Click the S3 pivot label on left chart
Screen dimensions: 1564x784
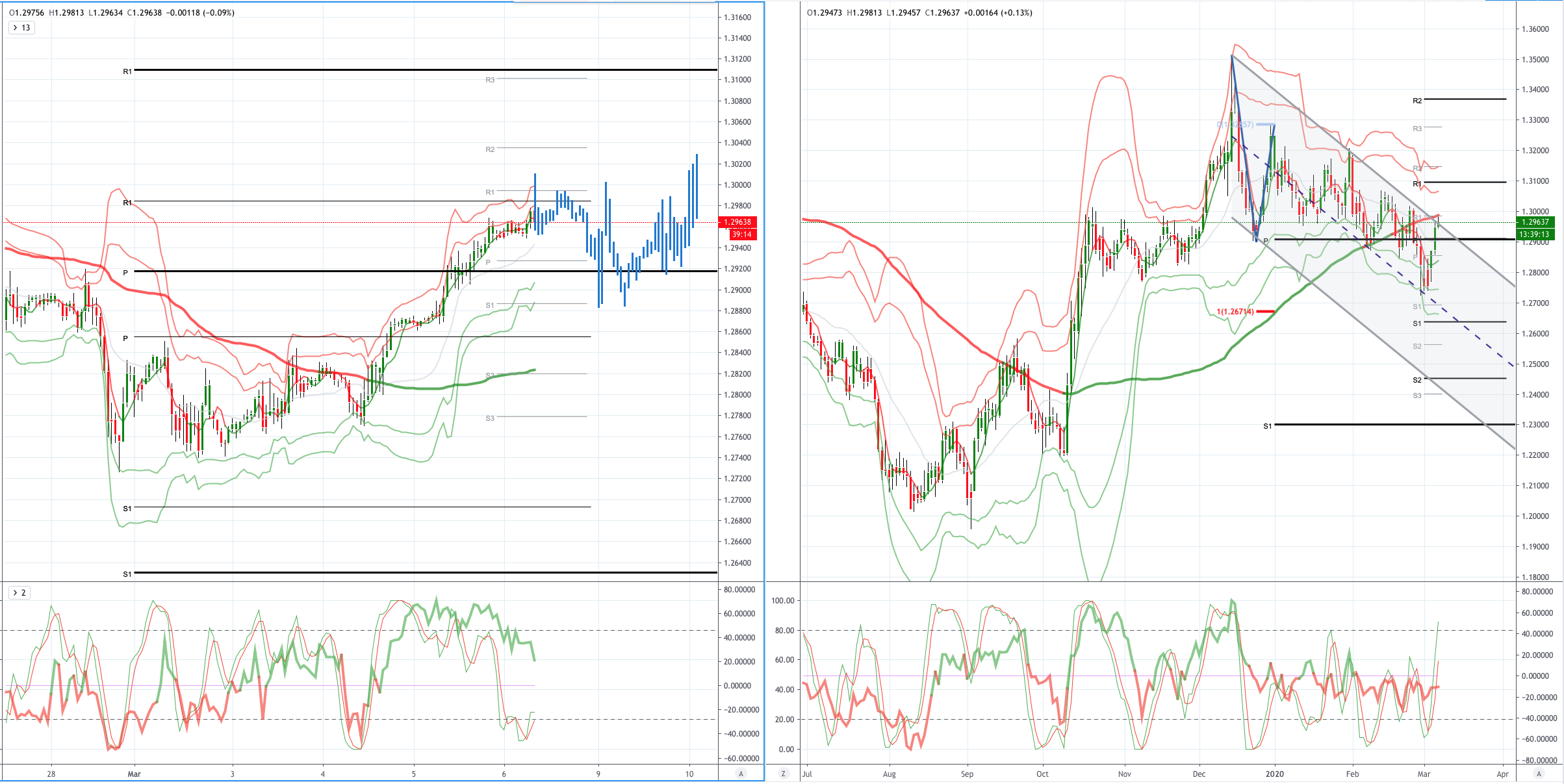click(x=490, y=418)
